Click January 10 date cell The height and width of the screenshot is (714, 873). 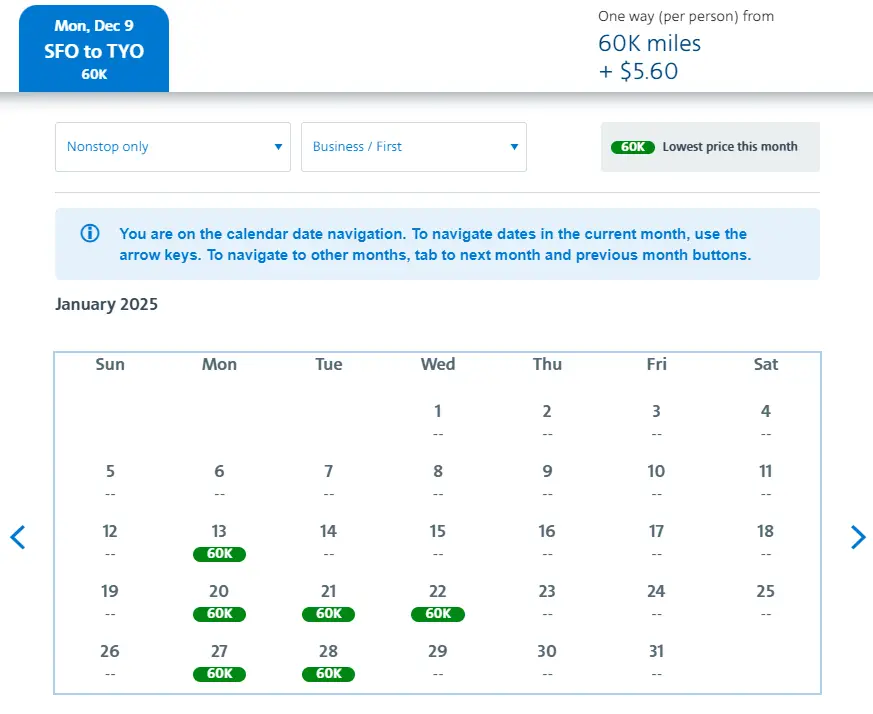point(656,480)
